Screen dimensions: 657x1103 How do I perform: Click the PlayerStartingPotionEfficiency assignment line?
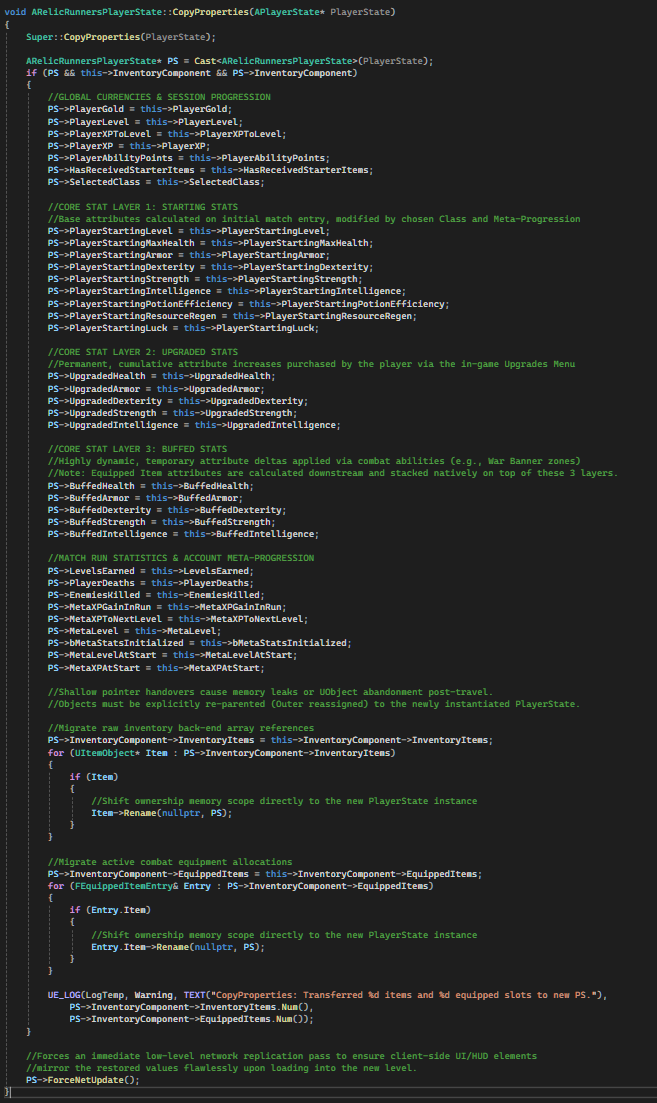[248, 304]
